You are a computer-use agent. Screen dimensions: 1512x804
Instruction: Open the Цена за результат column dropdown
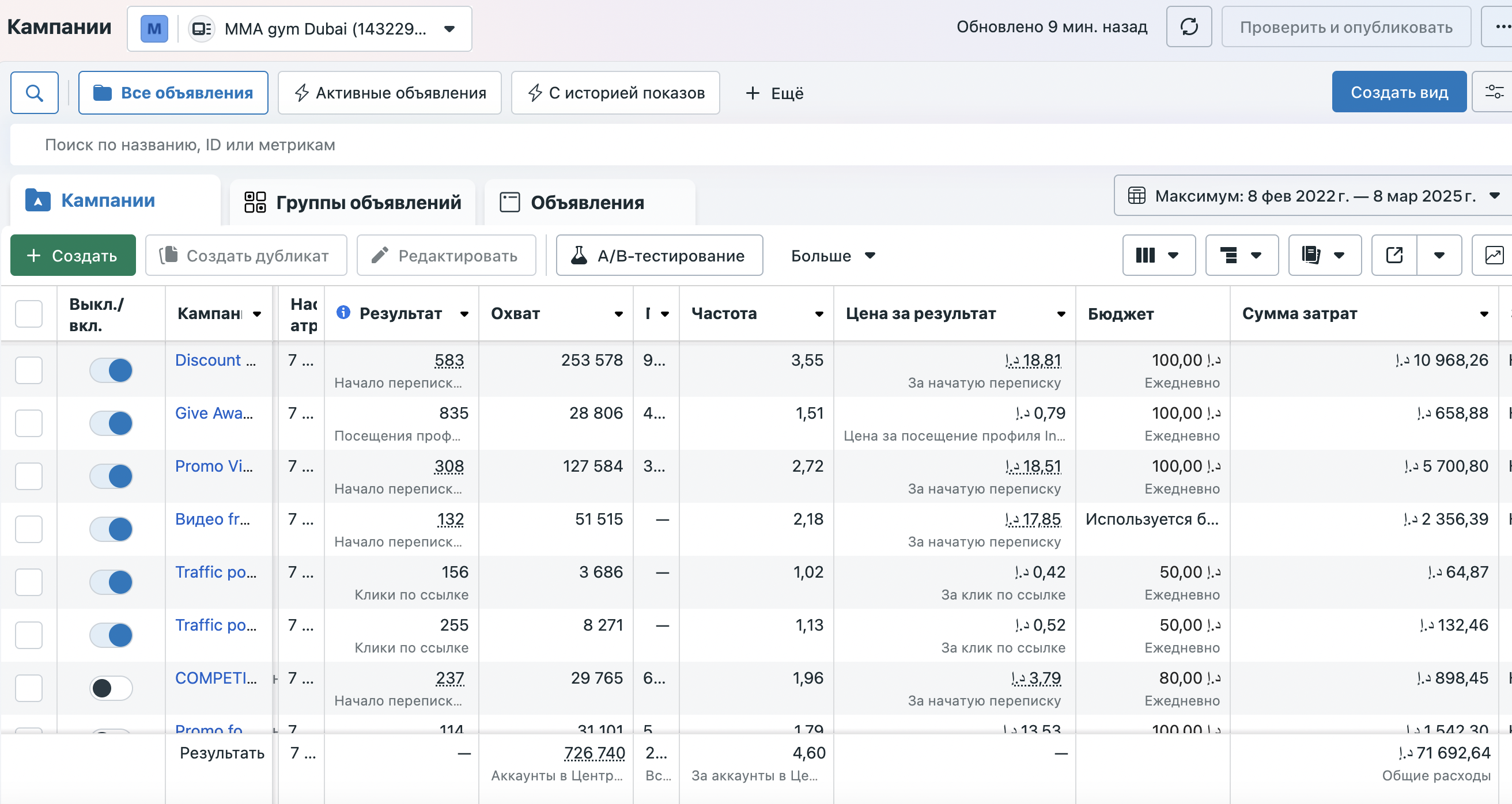coord(1061,314)
